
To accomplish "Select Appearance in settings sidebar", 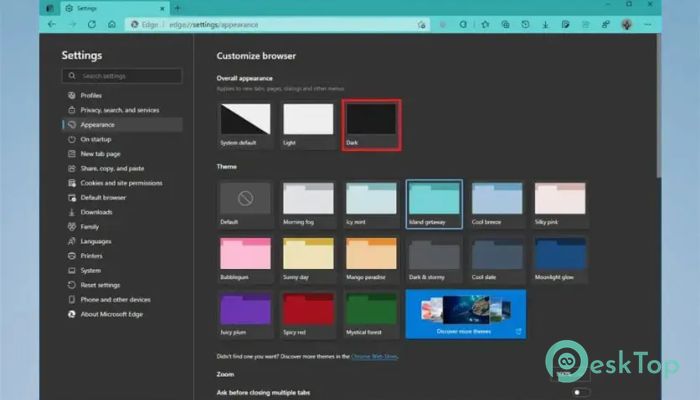I will (x=122, y=125).
